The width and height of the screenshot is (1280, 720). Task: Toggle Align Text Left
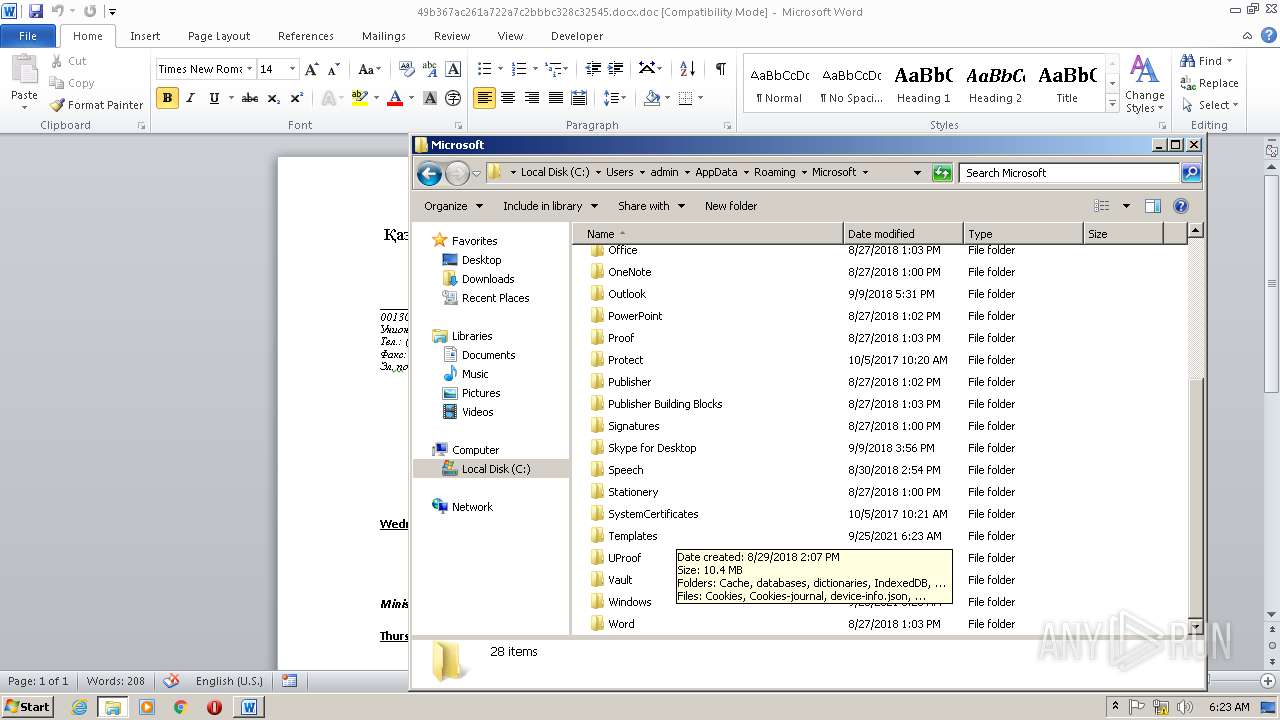485,98
